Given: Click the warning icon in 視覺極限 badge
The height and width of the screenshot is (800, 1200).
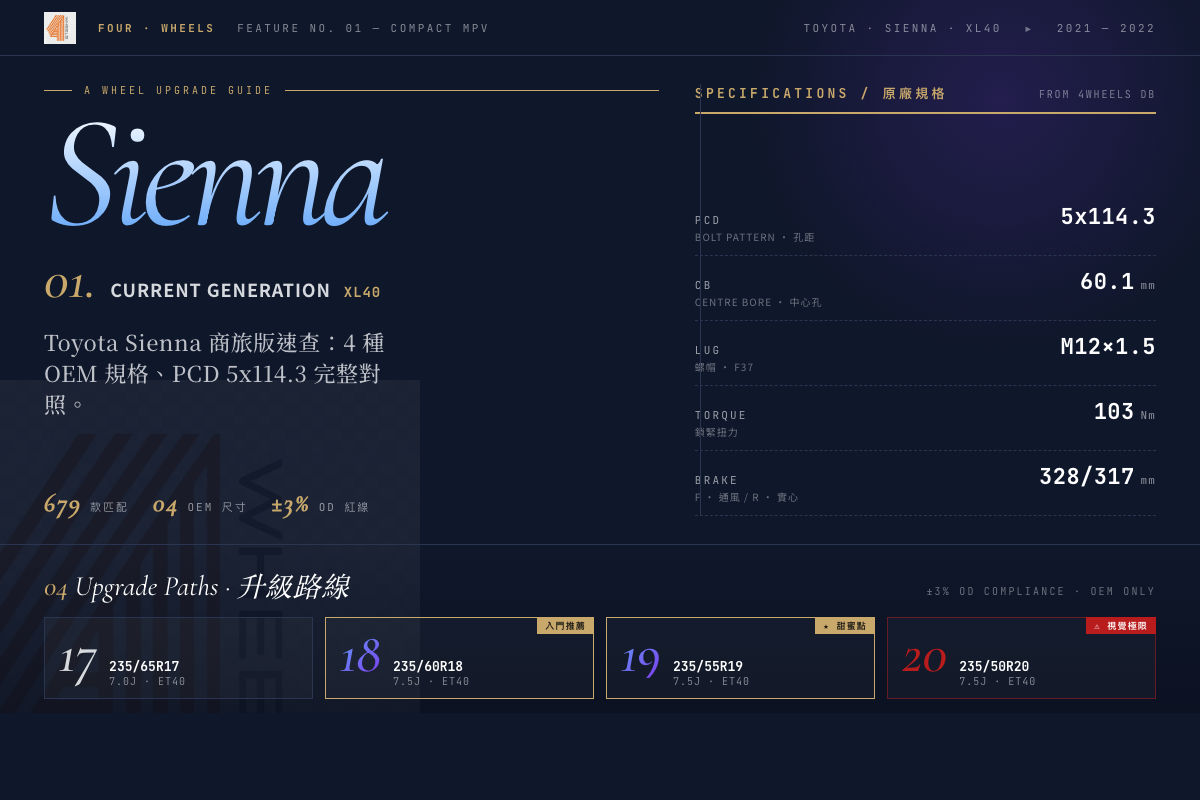Looking at the screenshot, I should [x=1097, y=626].
